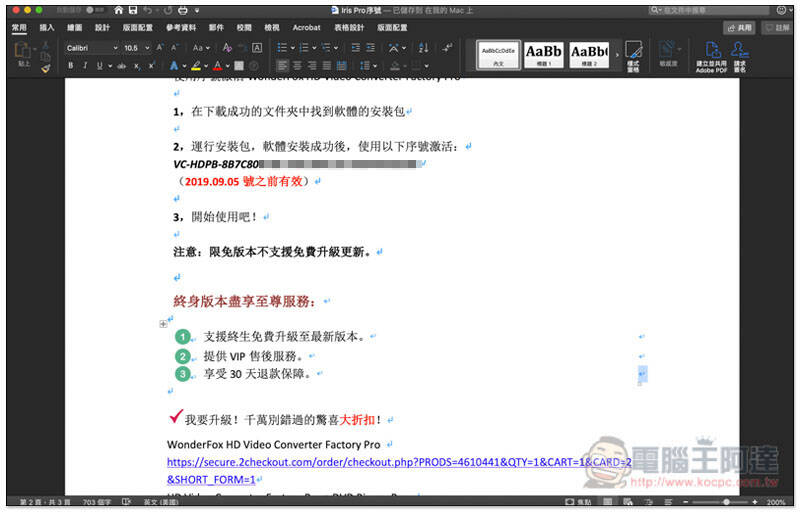This screenshot has height=512, width=800.
Task: Apply the 標題 1 style
Action: click(x=543, y=55)
